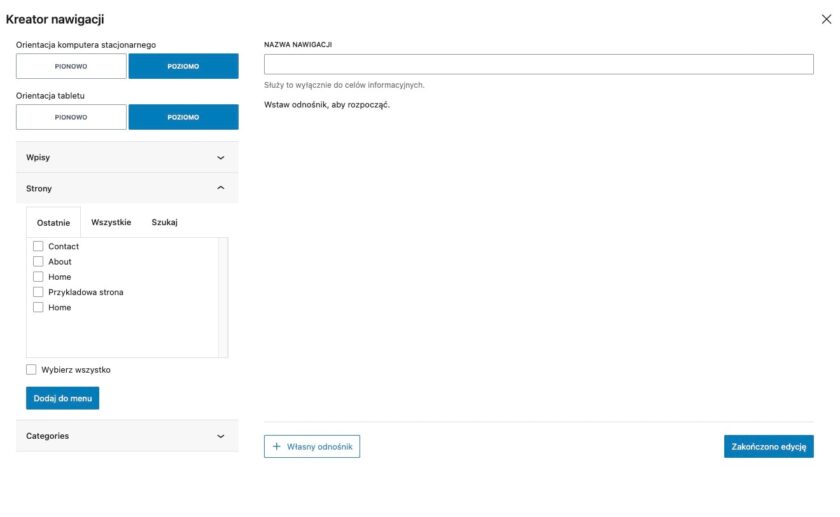Enable the Wybierz wszystko checkbox

pos(31,369)
